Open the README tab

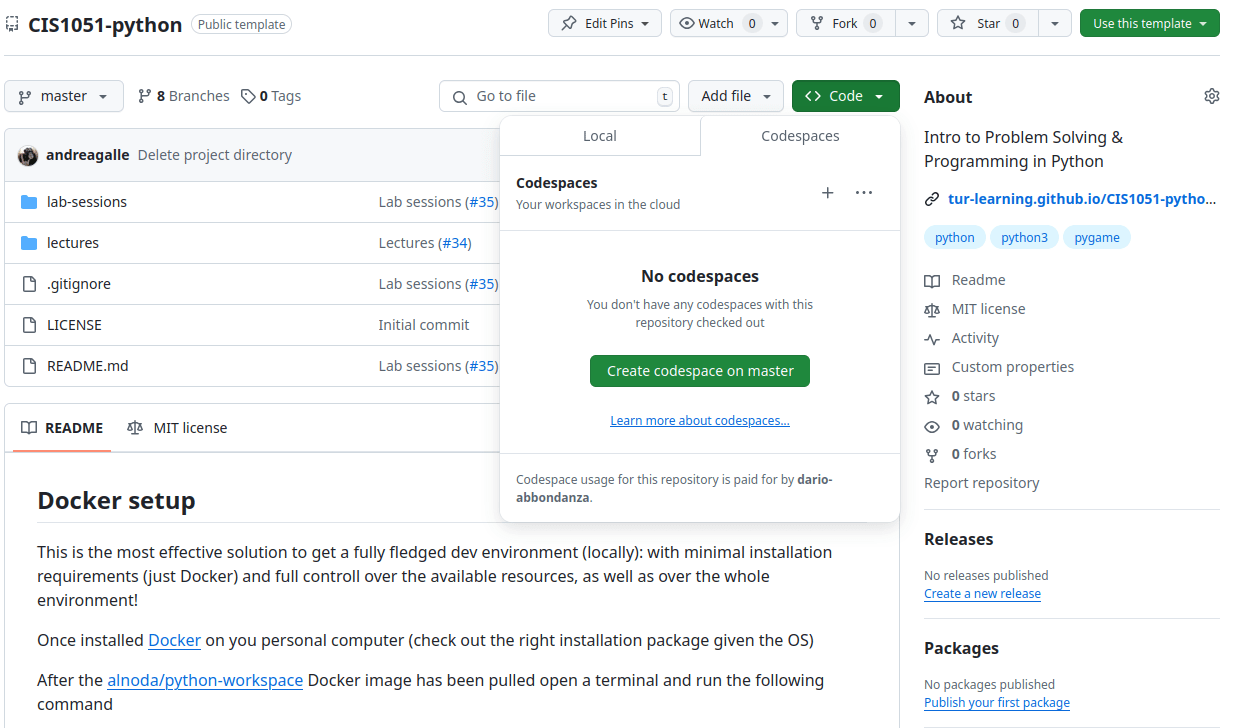(x=62, y=428)
